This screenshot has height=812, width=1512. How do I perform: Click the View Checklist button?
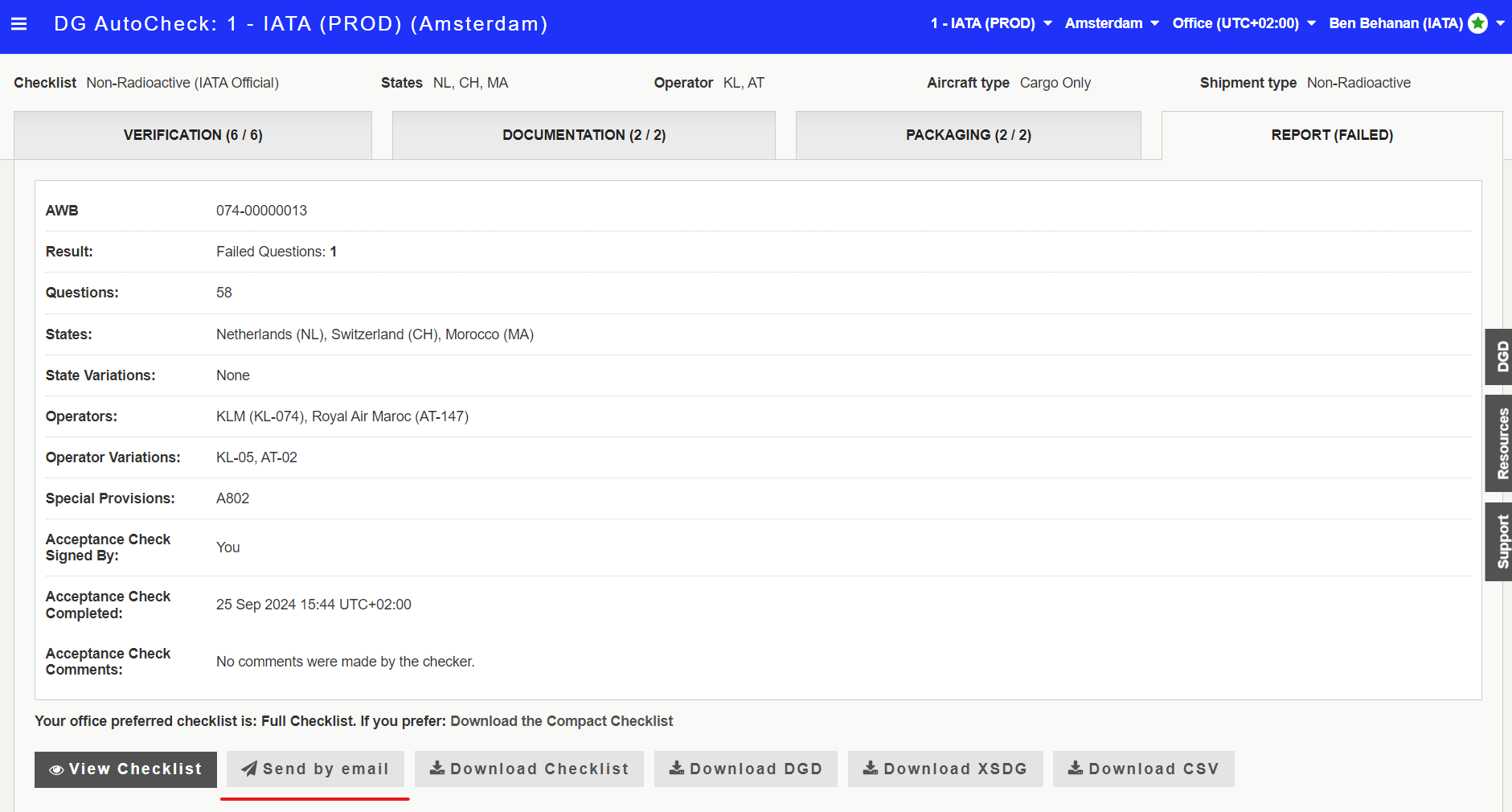click(x=125, y=769)
